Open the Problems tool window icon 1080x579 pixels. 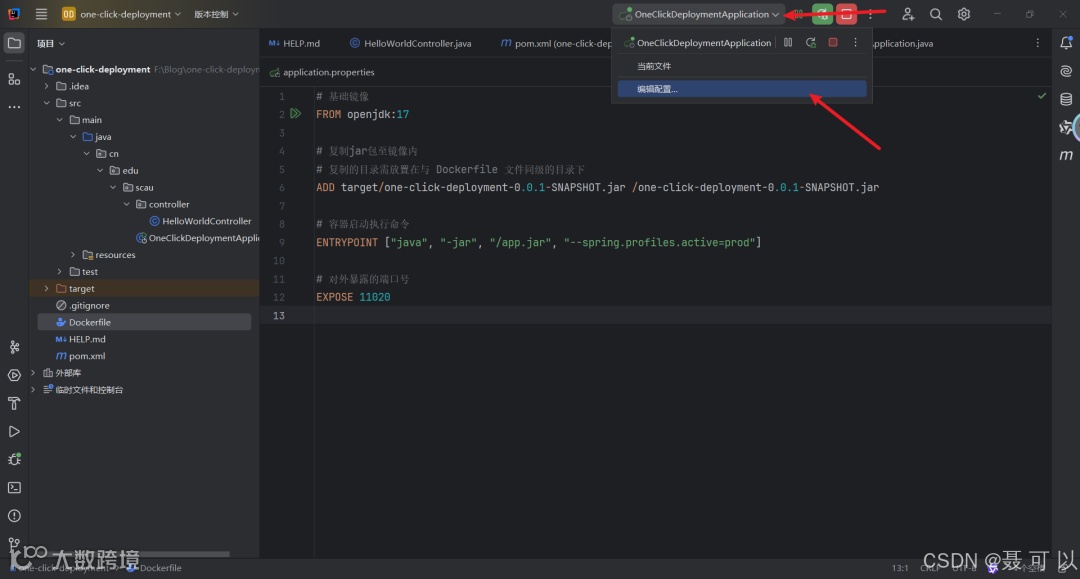[14, 516]
